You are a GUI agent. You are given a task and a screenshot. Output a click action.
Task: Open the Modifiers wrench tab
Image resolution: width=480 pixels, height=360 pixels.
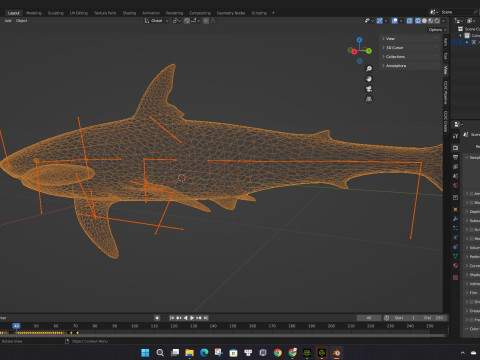[455, 219]
